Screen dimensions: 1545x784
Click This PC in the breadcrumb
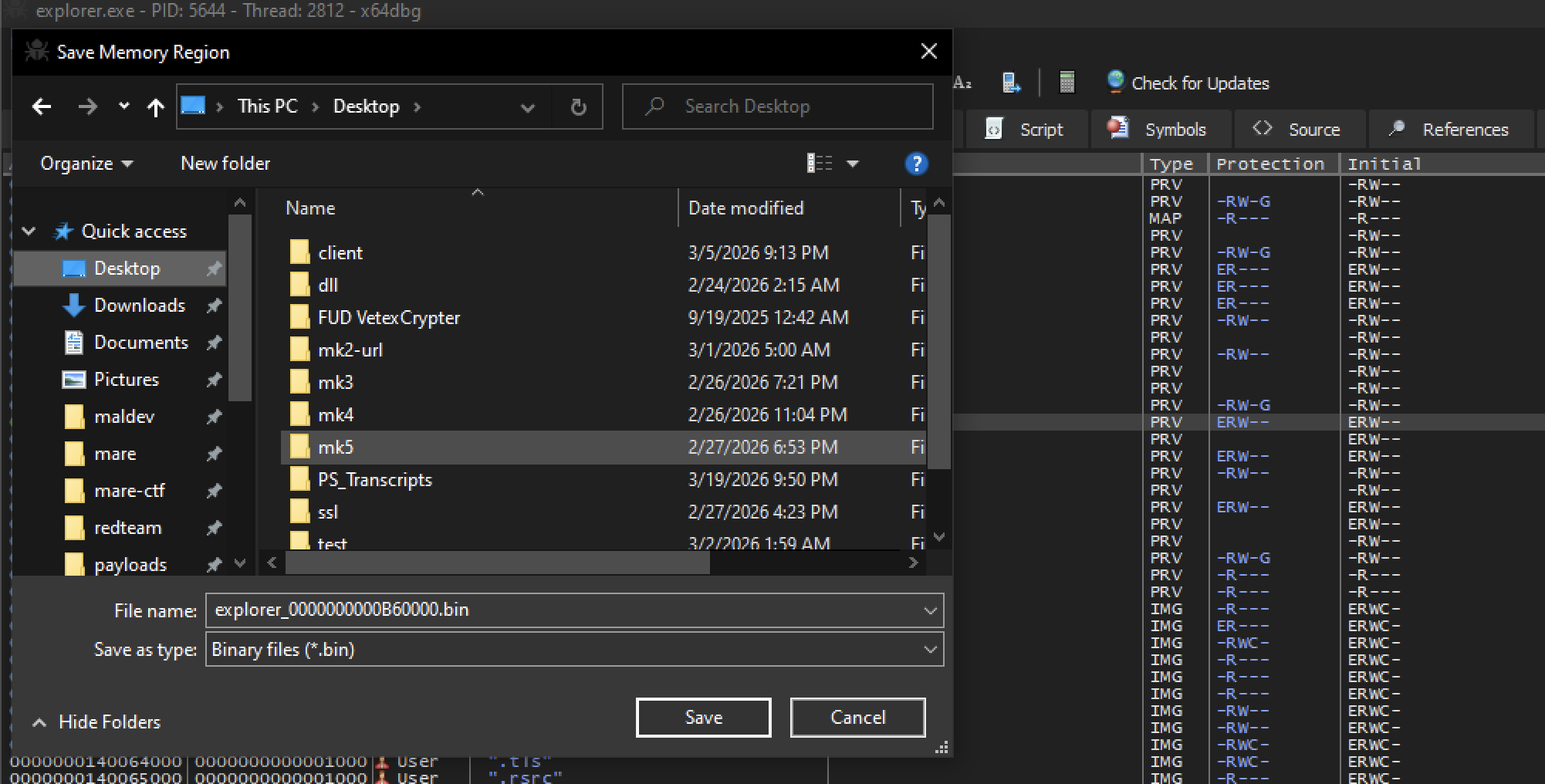pos(267,106)
